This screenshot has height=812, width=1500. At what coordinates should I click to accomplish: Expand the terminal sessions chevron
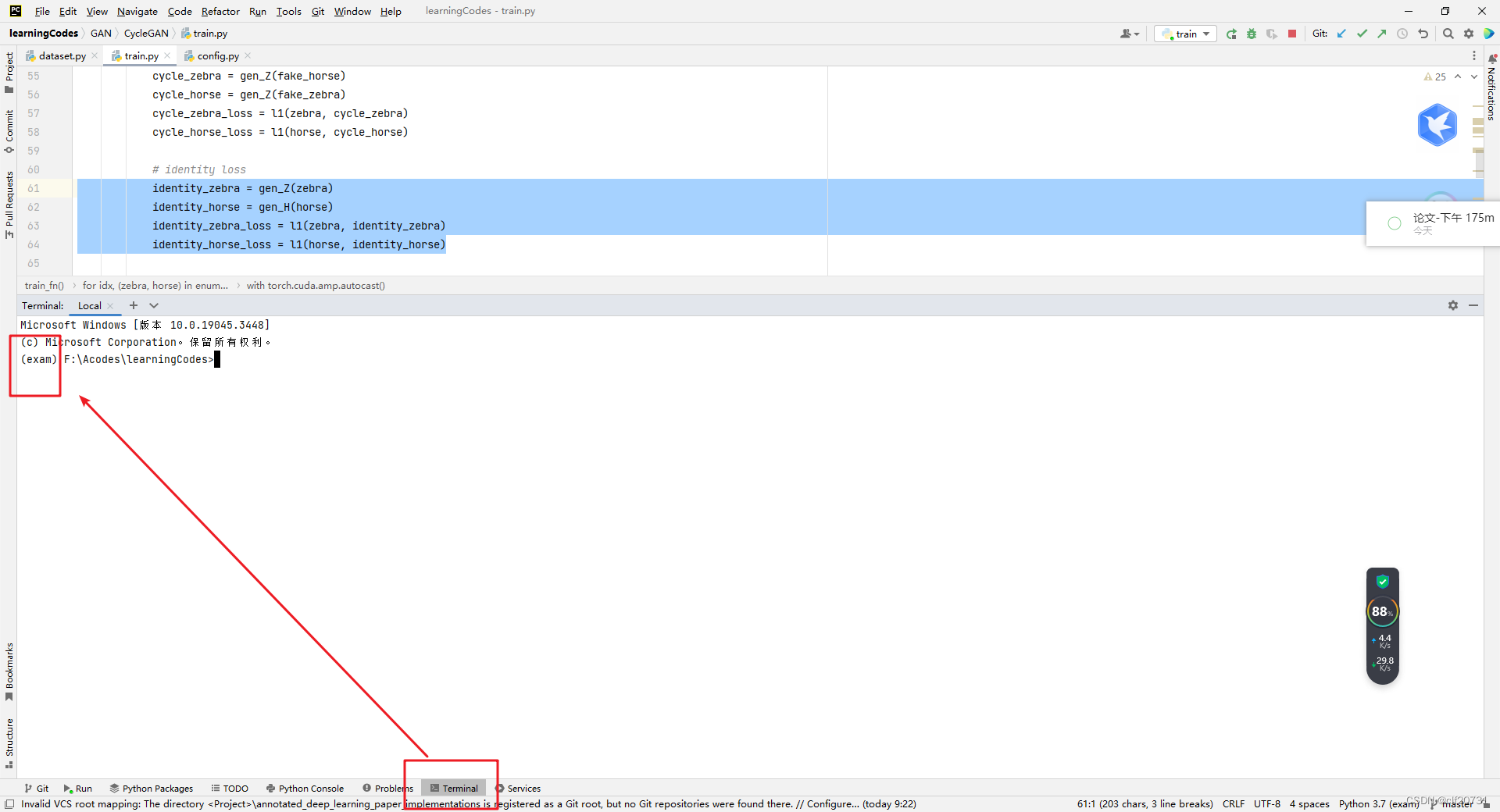point(154,305)
